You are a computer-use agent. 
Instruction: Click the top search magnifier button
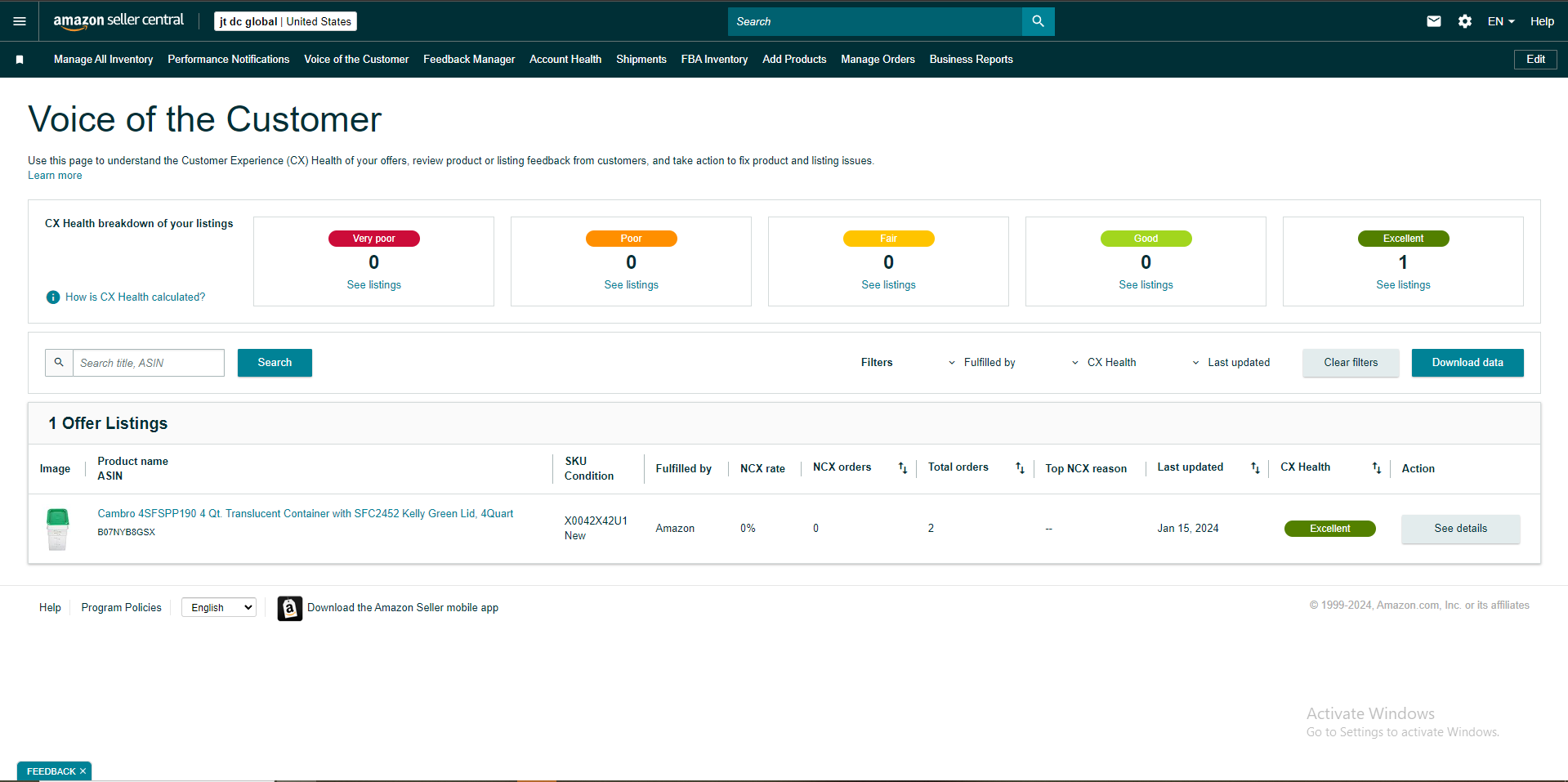[1038, 21]
